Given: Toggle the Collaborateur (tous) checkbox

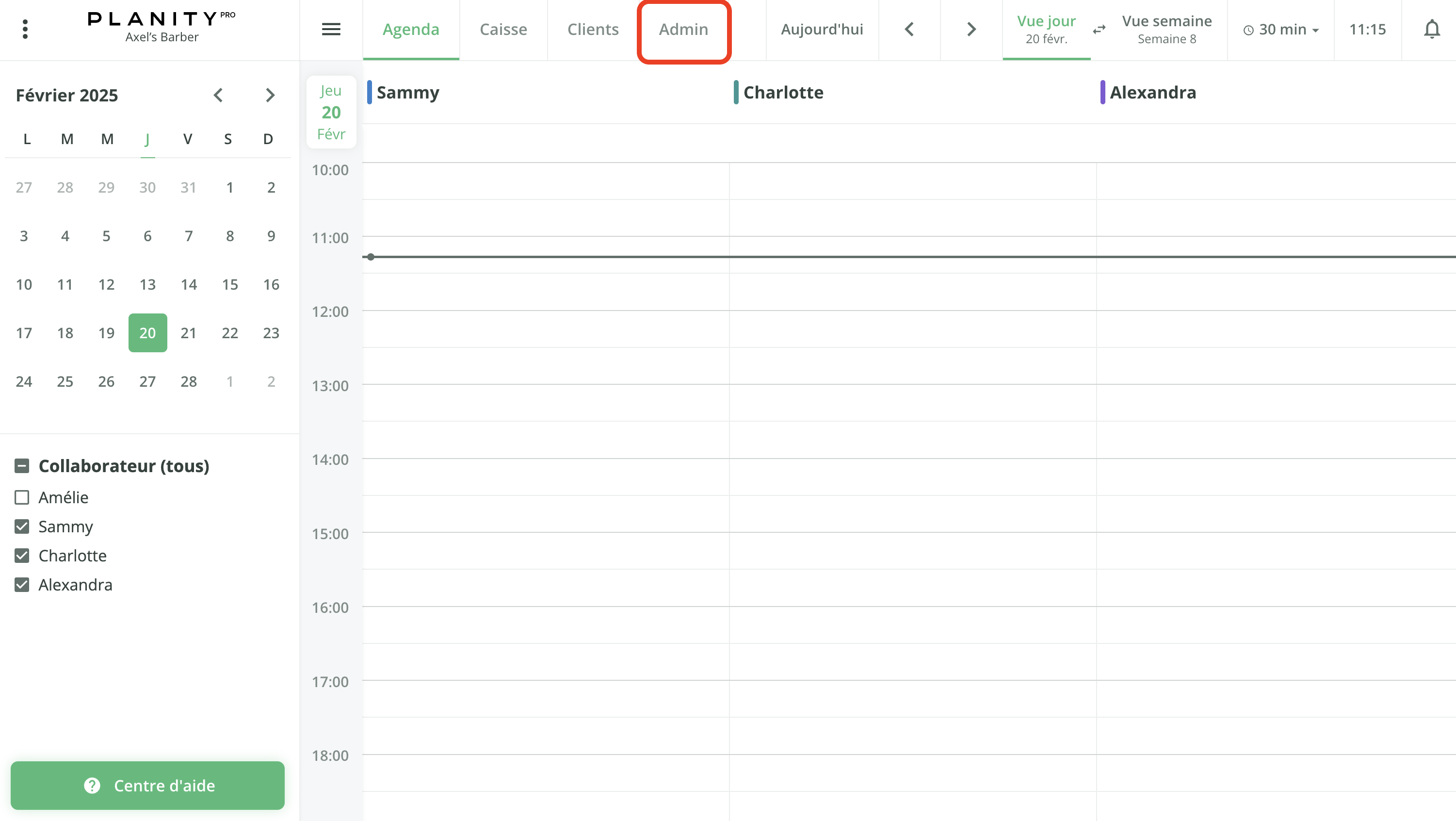Looking at the screenshot, I should tap(22, 465).
